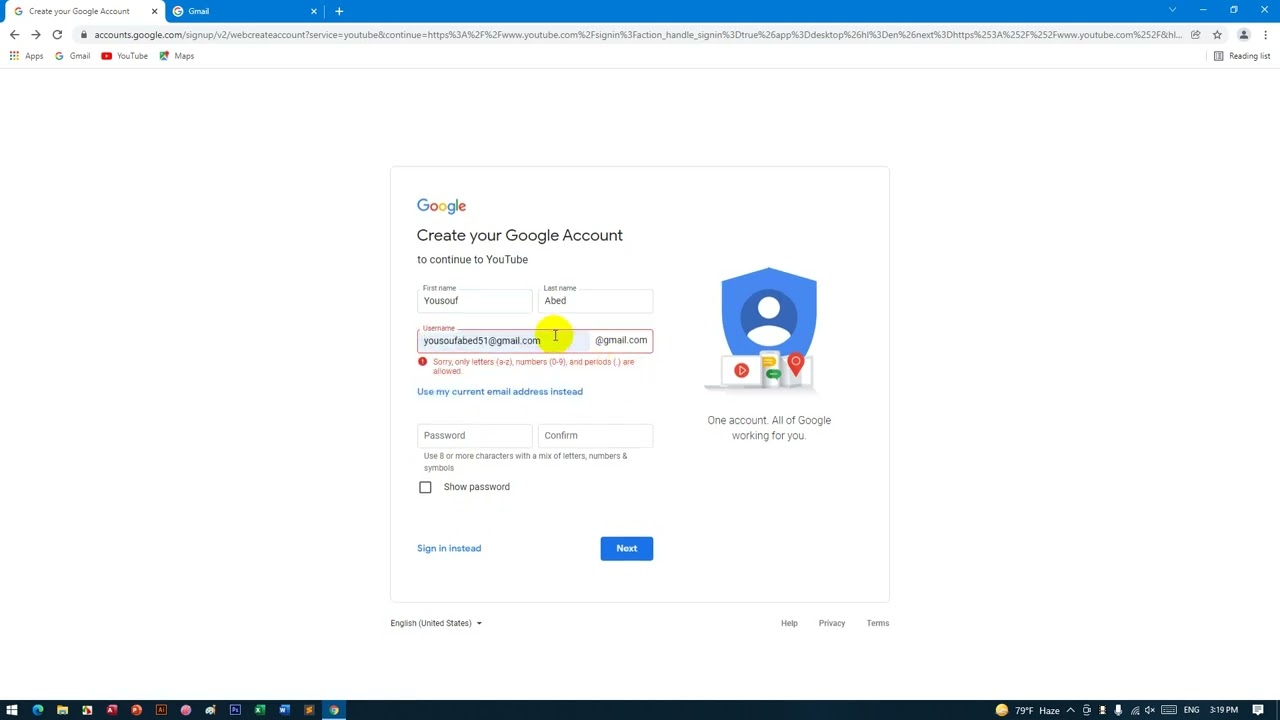
Task: Open the Apps grid in bookmarks bar
Action: pos(26,56)
